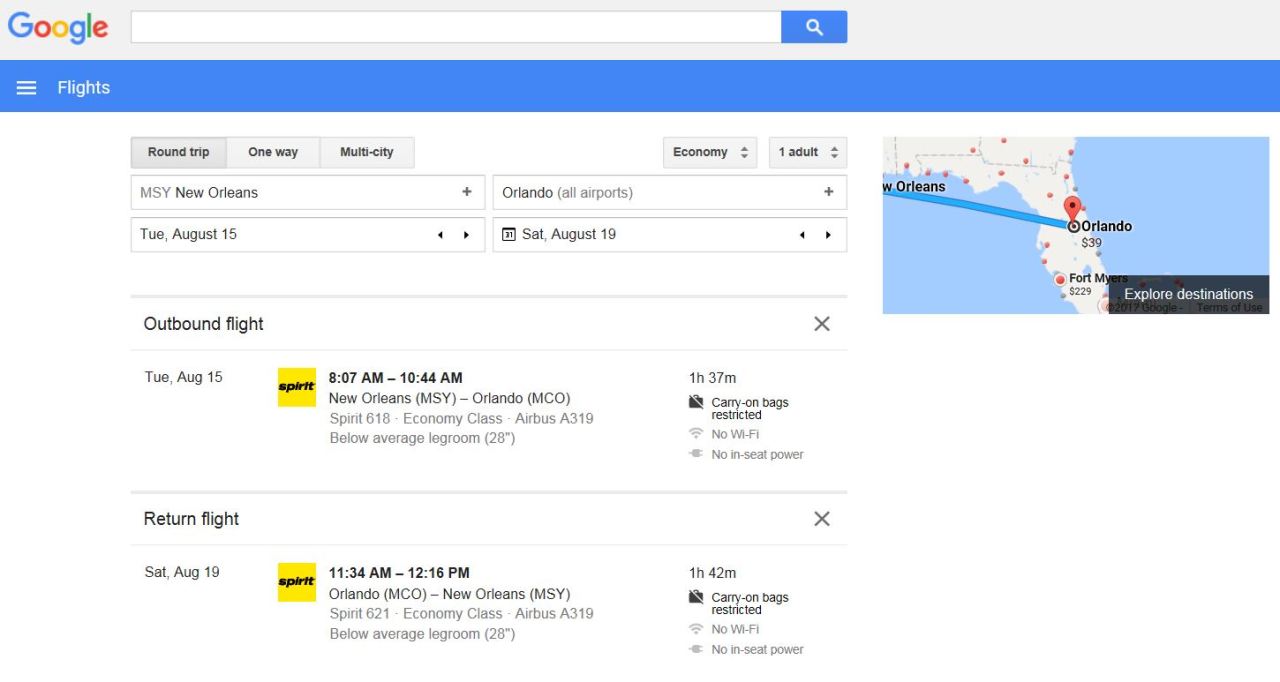Click the blue search magnifier button

point(814,27)
